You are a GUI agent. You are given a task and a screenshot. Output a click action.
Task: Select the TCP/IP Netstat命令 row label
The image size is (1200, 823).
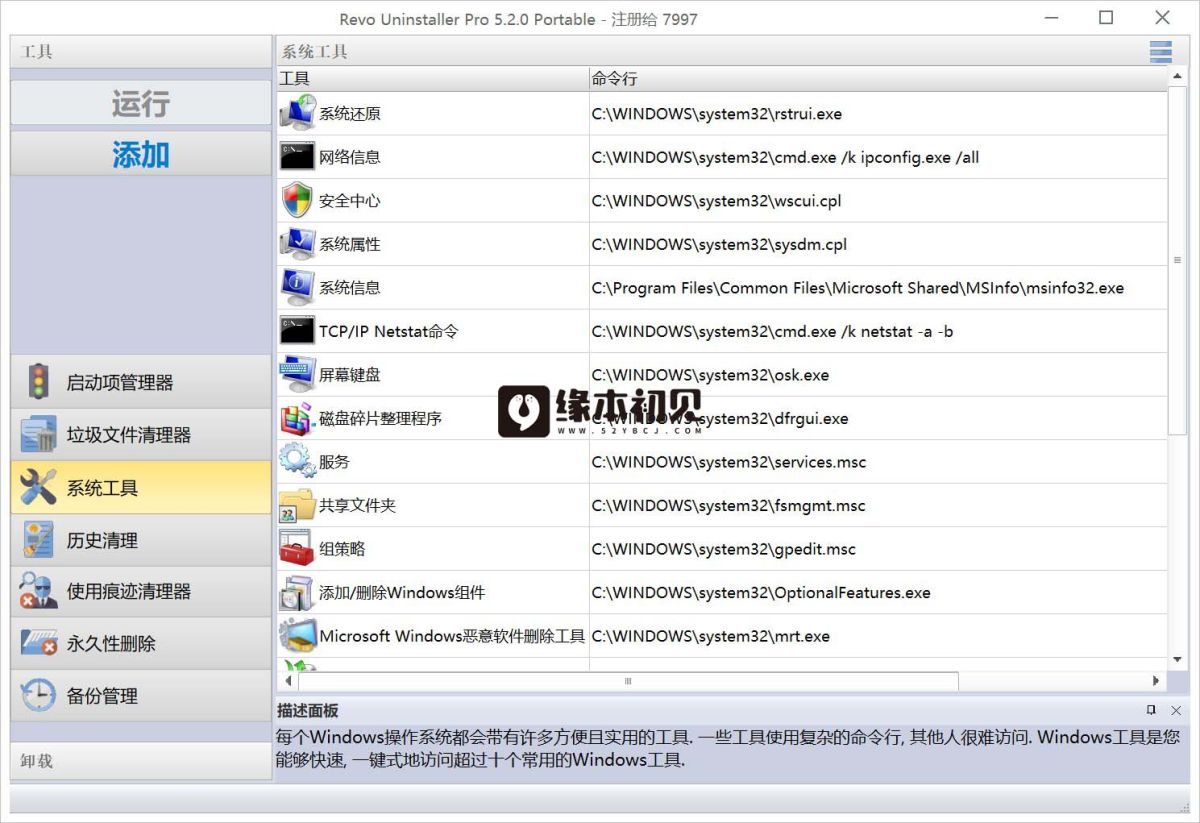[x=388, y=331]
